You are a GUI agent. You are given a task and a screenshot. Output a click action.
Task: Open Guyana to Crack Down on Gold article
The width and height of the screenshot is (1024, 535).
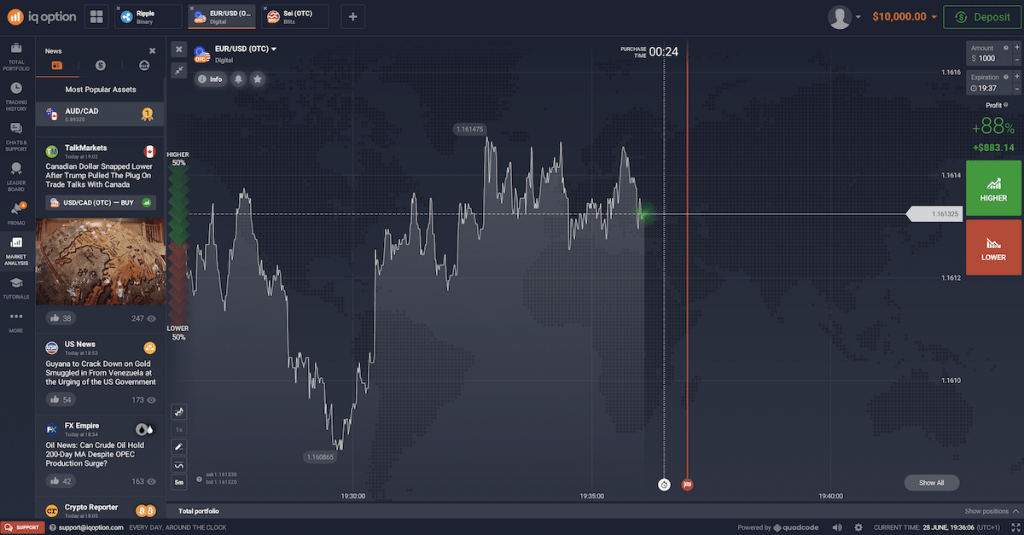click(x=101, y=373)
